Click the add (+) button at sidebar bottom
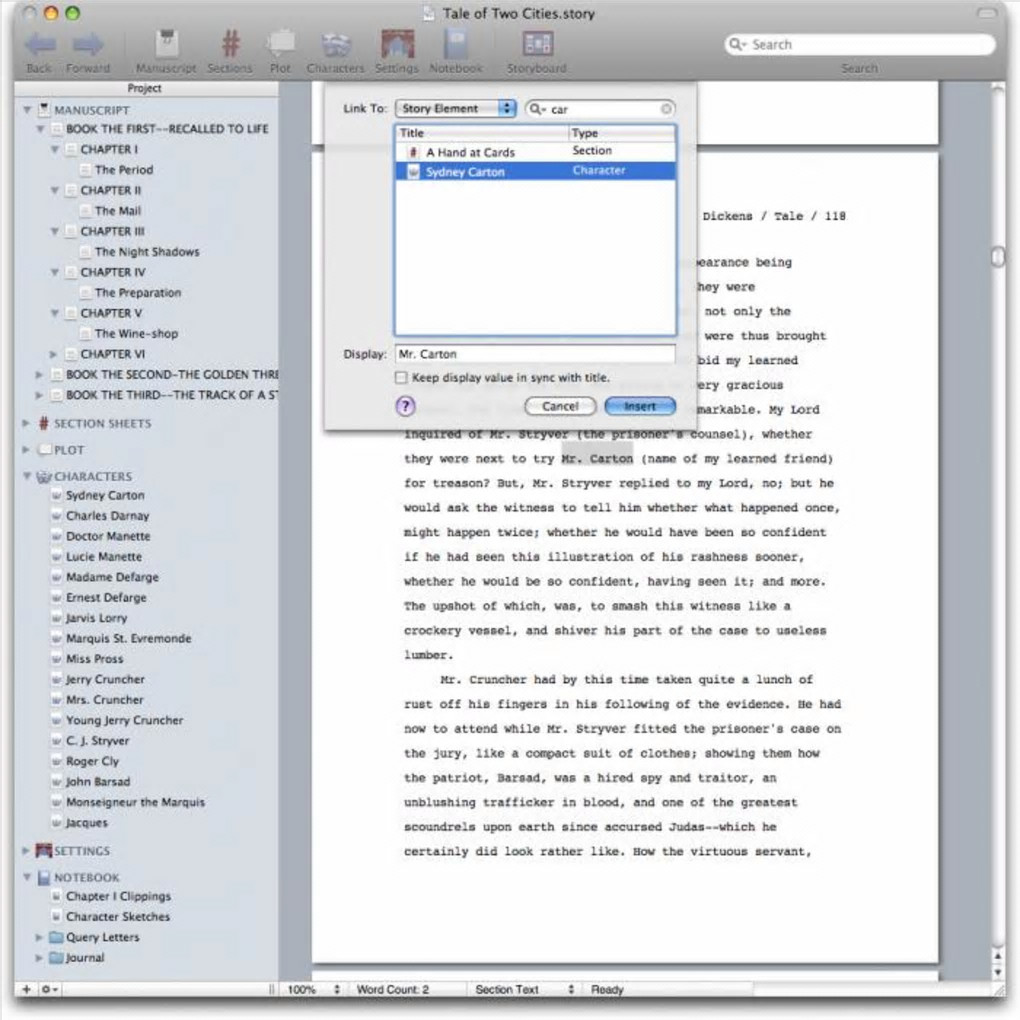 pyautogui.click(x=26, y=989)
